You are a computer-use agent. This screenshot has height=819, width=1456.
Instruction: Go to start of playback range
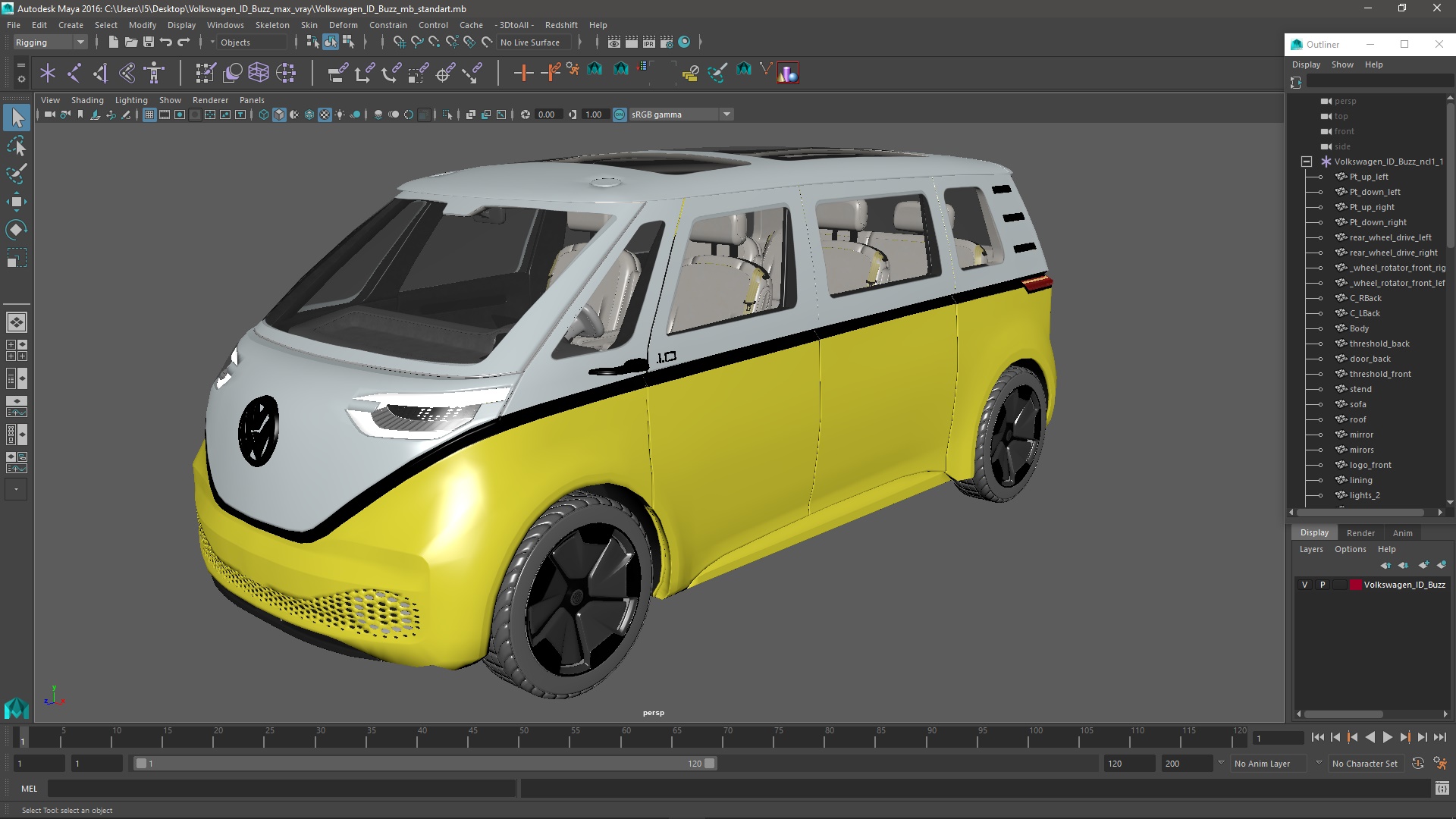coord(1318,737)
